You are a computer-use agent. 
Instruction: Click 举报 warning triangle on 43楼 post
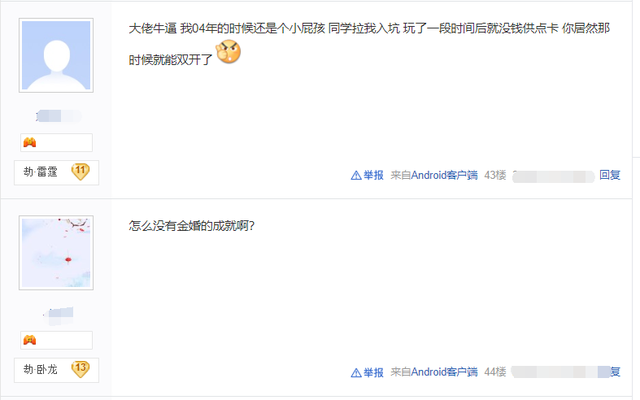coord(356,176)
